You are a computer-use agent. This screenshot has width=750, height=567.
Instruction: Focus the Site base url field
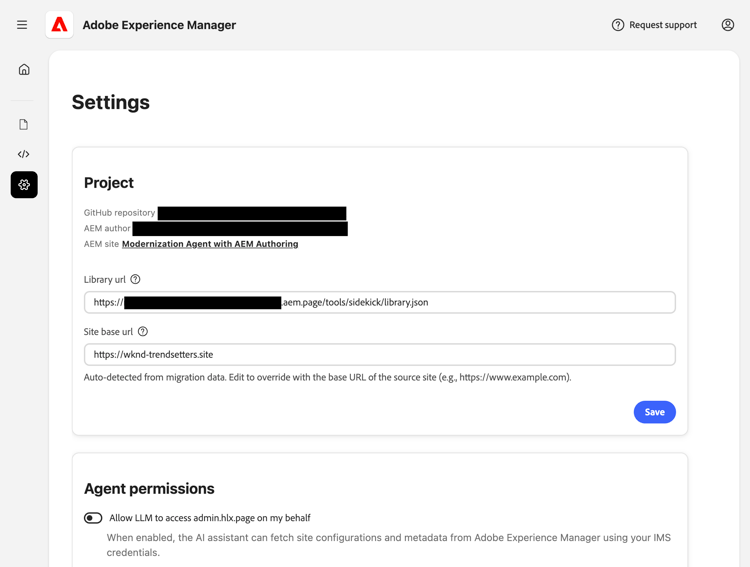380,354
